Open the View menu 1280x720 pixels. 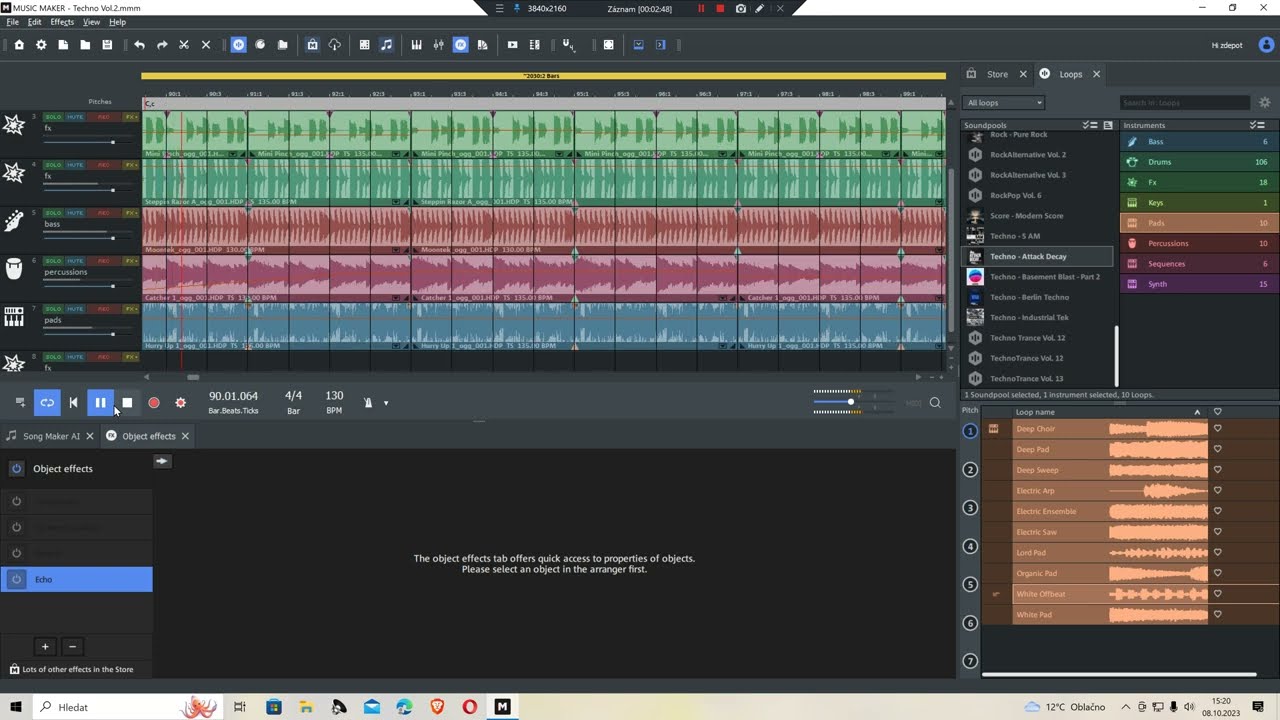tap(91, 22)
